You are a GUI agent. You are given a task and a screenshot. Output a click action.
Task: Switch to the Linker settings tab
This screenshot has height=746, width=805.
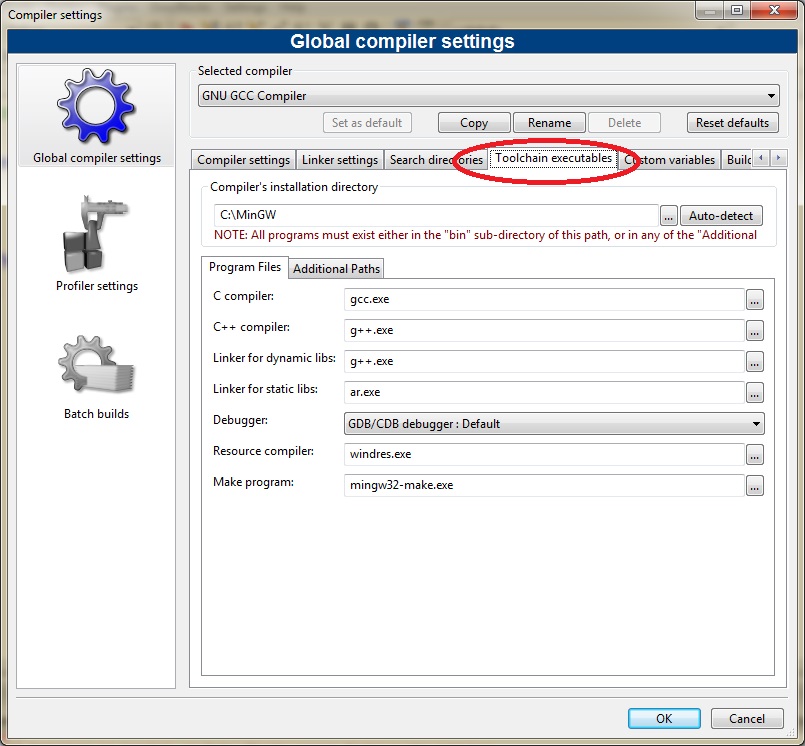[340, 160]
